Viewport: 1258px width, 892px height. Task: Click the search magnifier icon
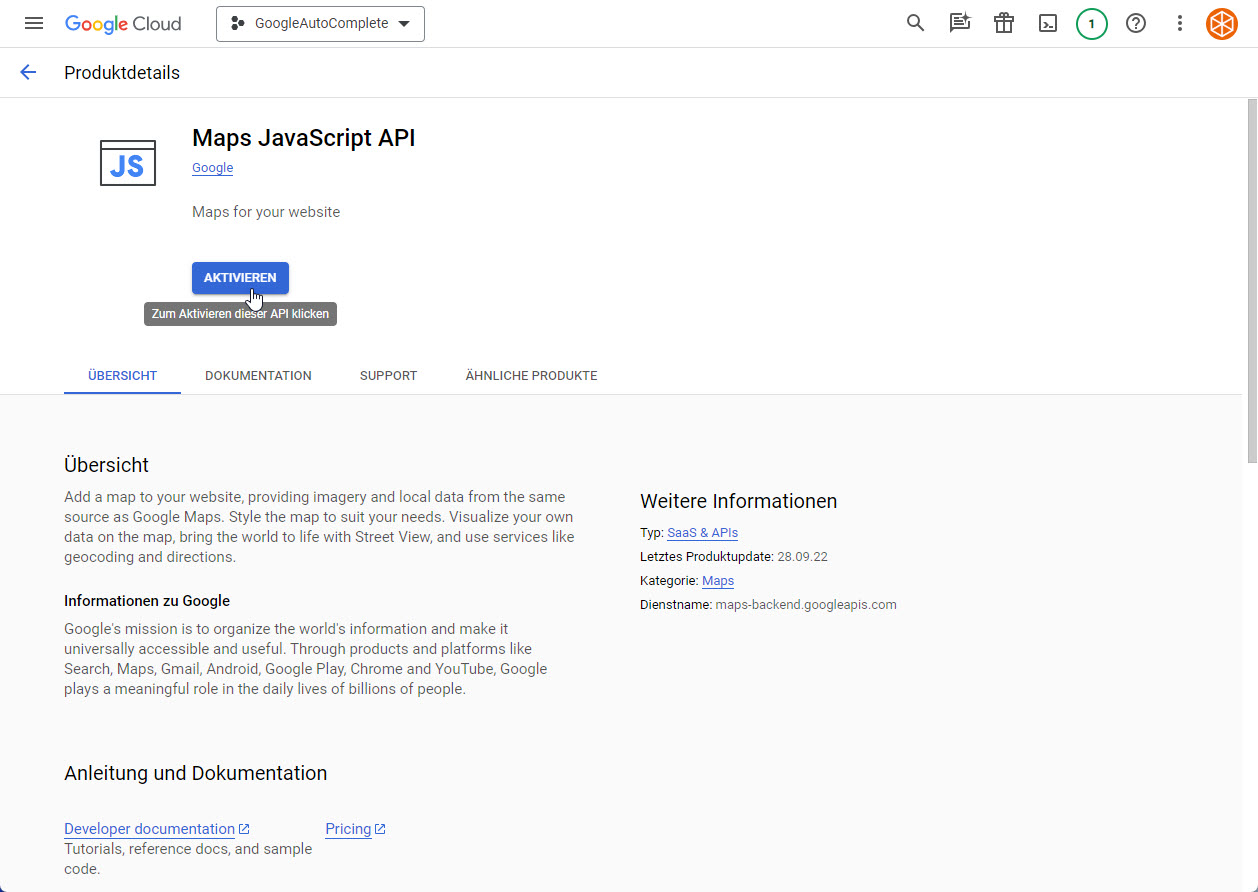pos(915,23)
